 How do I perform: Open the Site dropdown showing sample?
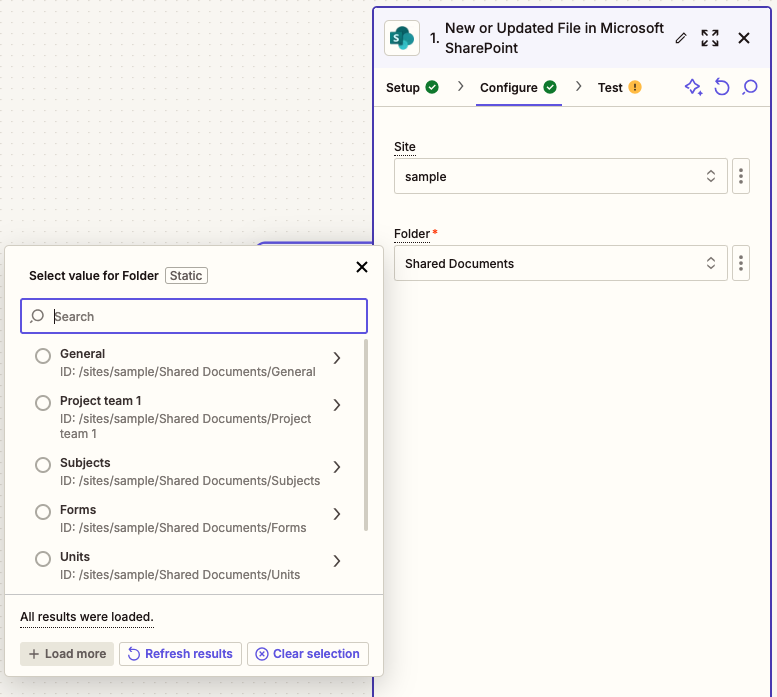click(x=560, y=176)
